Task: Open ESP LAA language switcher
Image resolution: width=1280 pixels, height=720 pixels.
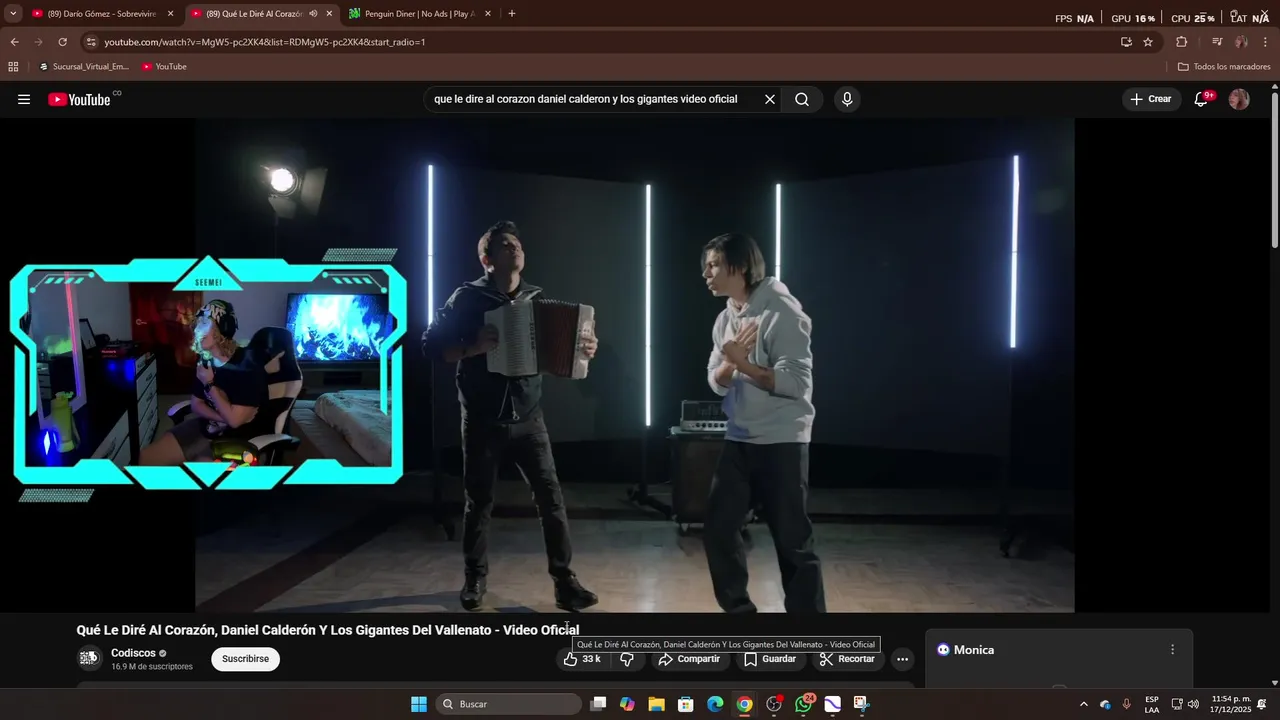Action: coord(1152,704)
